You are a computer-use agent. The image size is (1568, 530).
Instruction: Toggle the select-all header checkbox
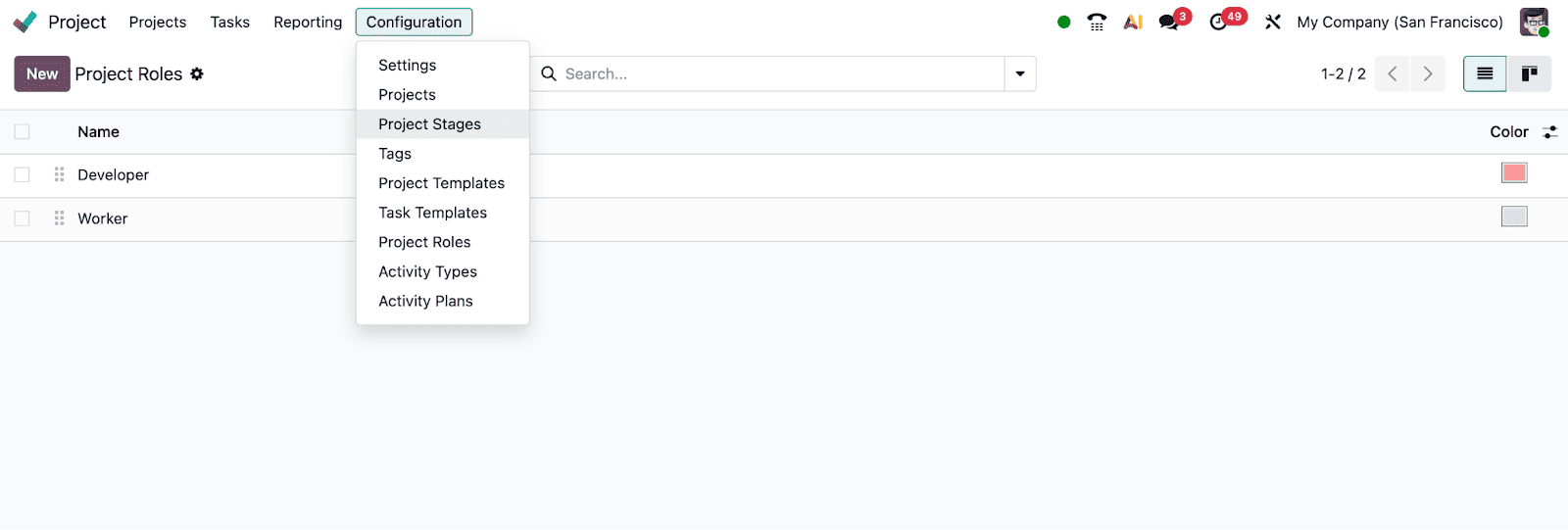(23, 131)
